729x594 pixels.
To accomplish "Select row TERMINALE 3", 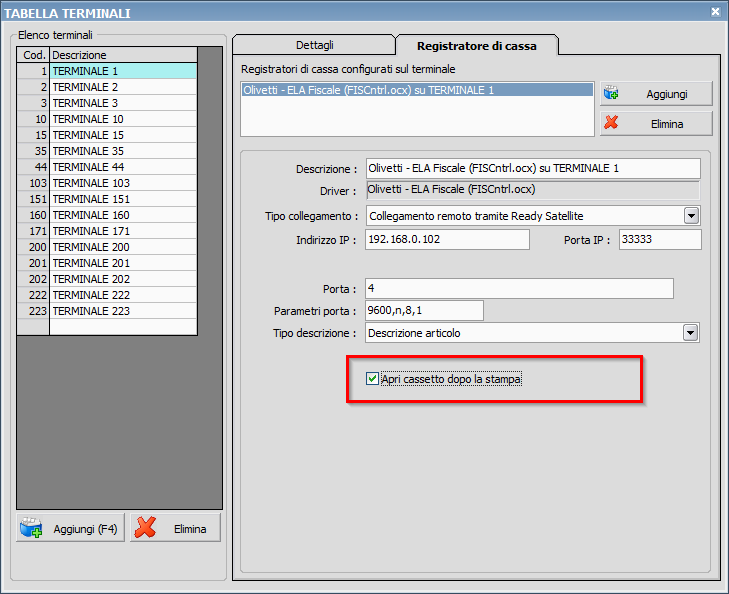I will (x=107, y=103).
